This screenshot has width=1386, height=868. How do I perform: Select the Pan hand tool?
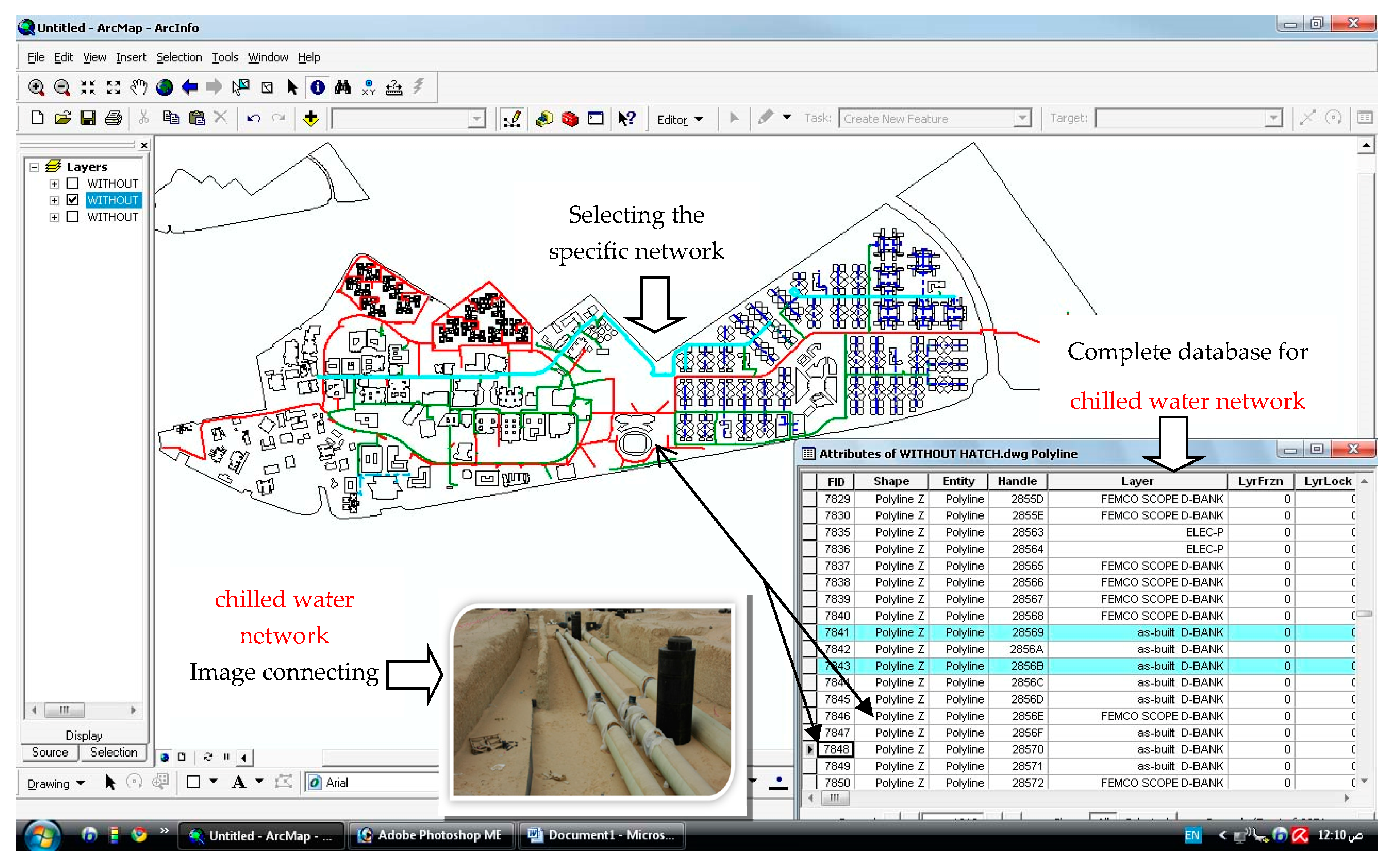tap(139, 87)
